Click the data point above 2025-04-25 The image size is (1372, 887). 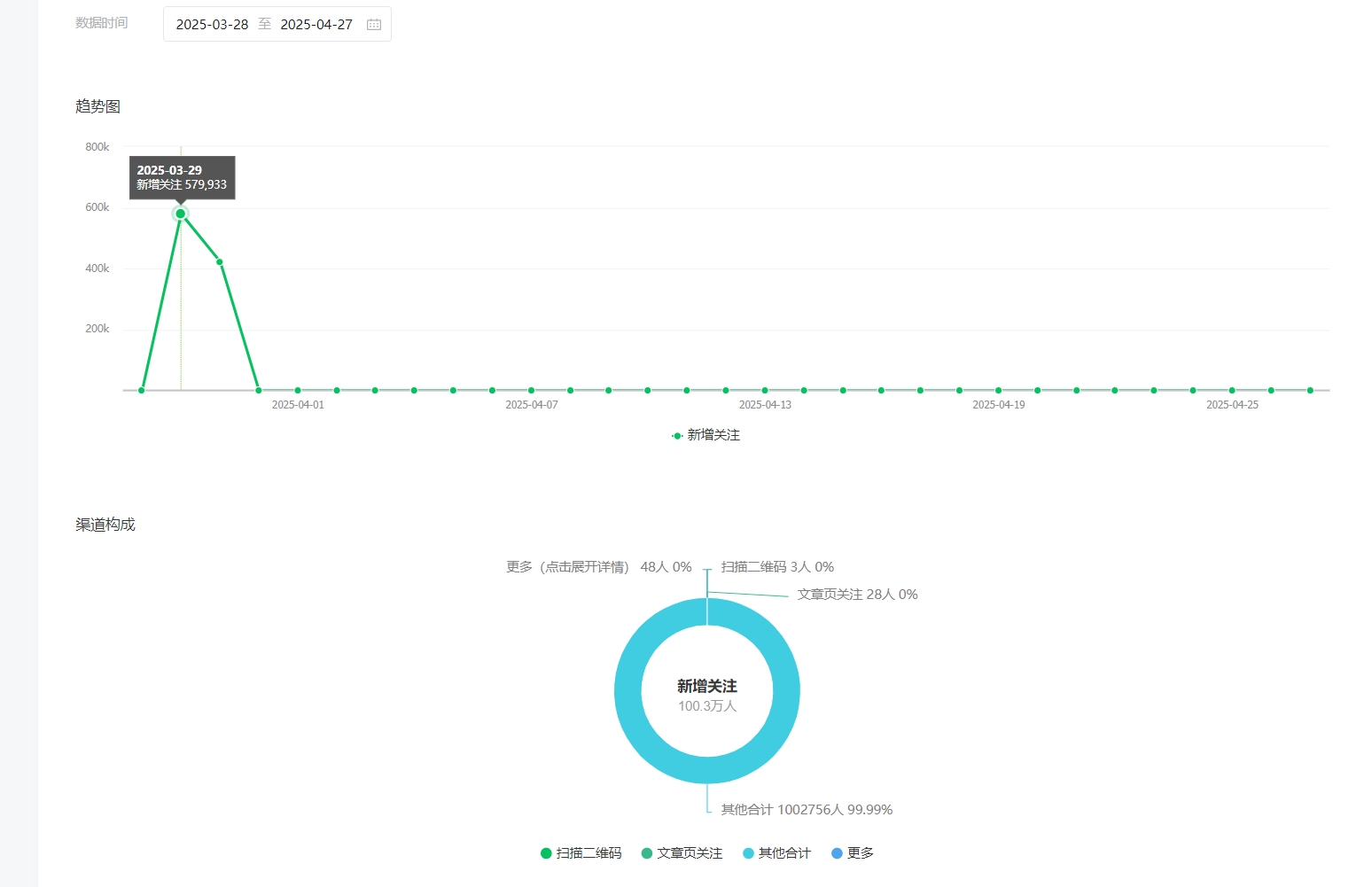click(x=1232, y=390)
